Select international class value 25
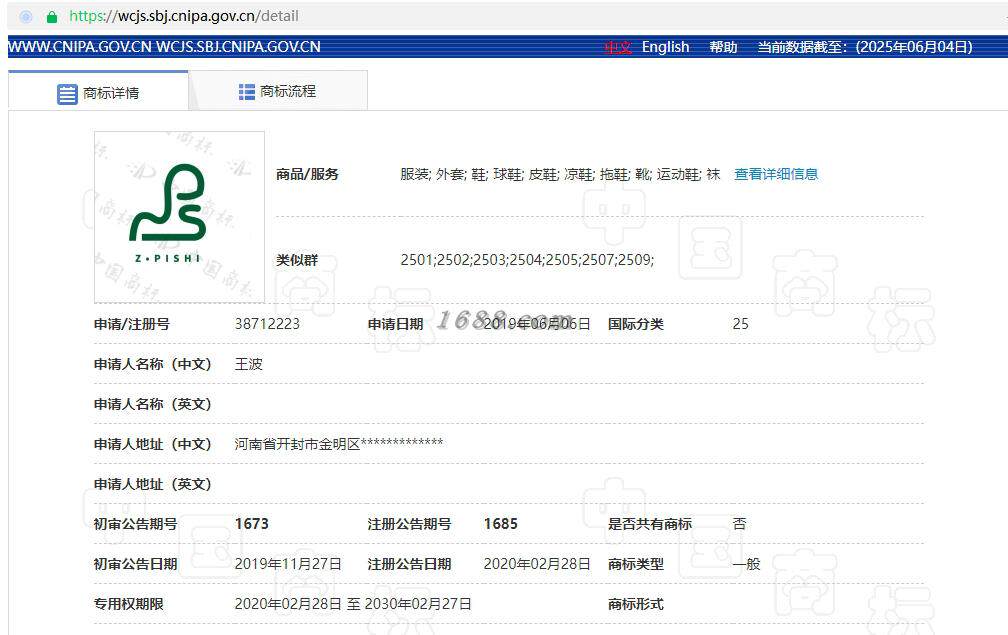This screenshot has width=1008, height=635. pos(741,324)
